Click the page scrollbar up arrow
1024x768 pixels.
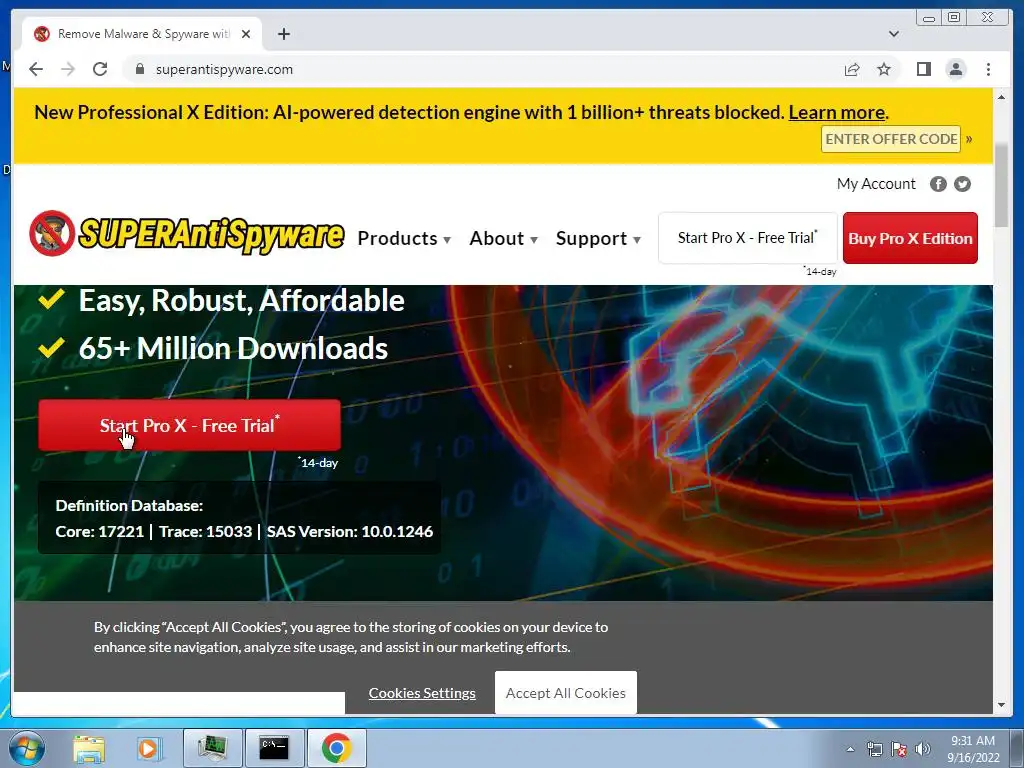click(x=1001, y=97)
